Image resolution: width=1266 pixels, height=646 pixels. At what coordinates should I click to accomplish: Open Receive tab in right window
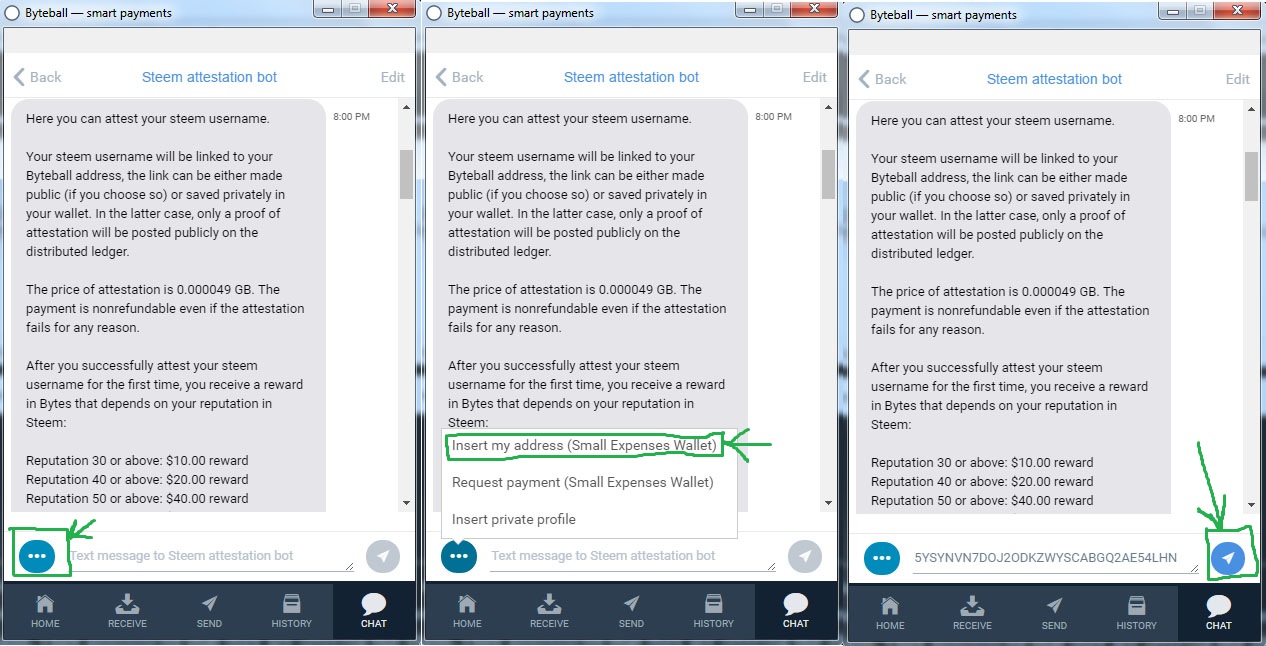click(x=972, y=613)
